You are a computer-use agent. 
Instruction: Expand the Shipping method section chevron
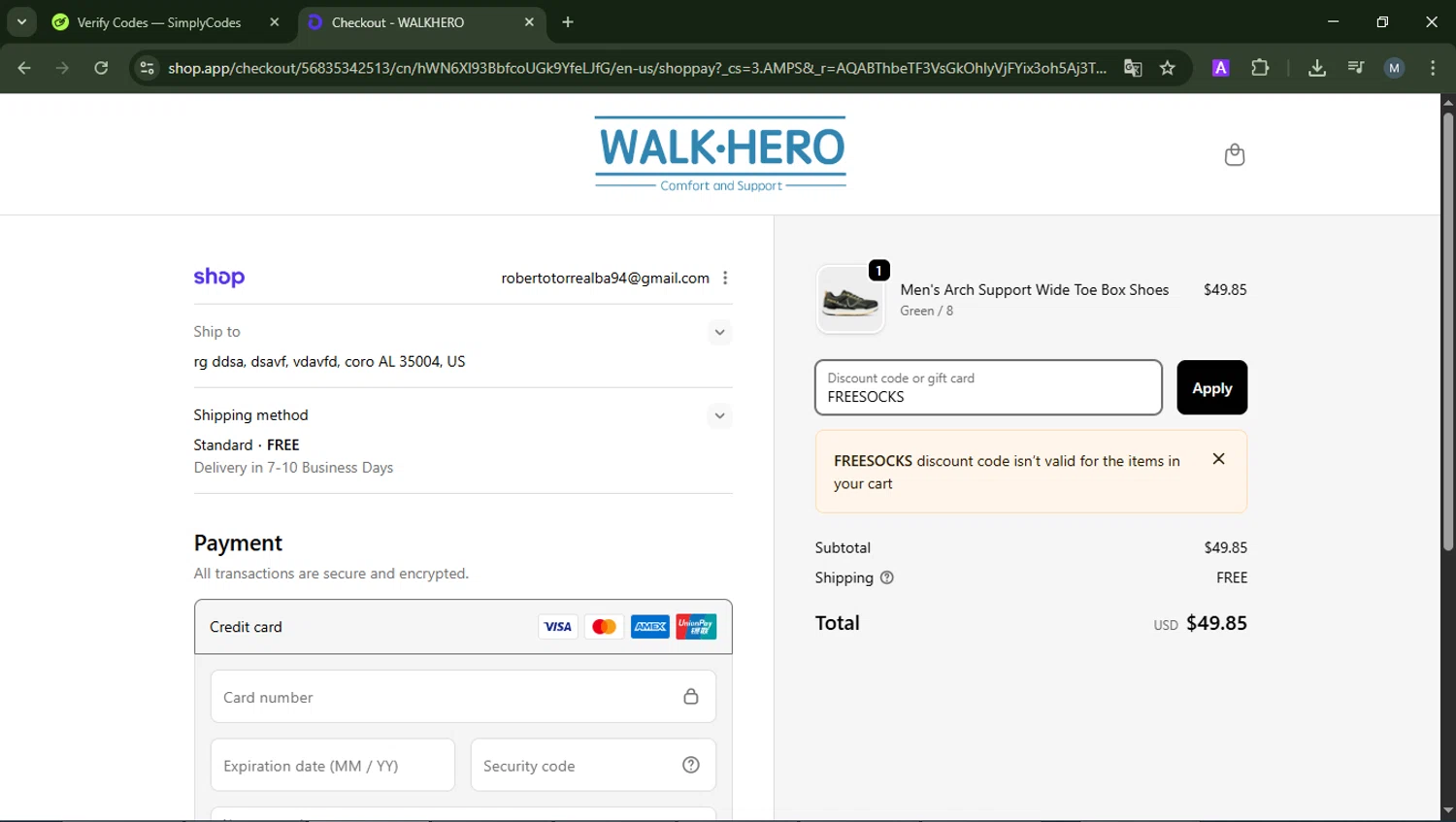[719, 415]
